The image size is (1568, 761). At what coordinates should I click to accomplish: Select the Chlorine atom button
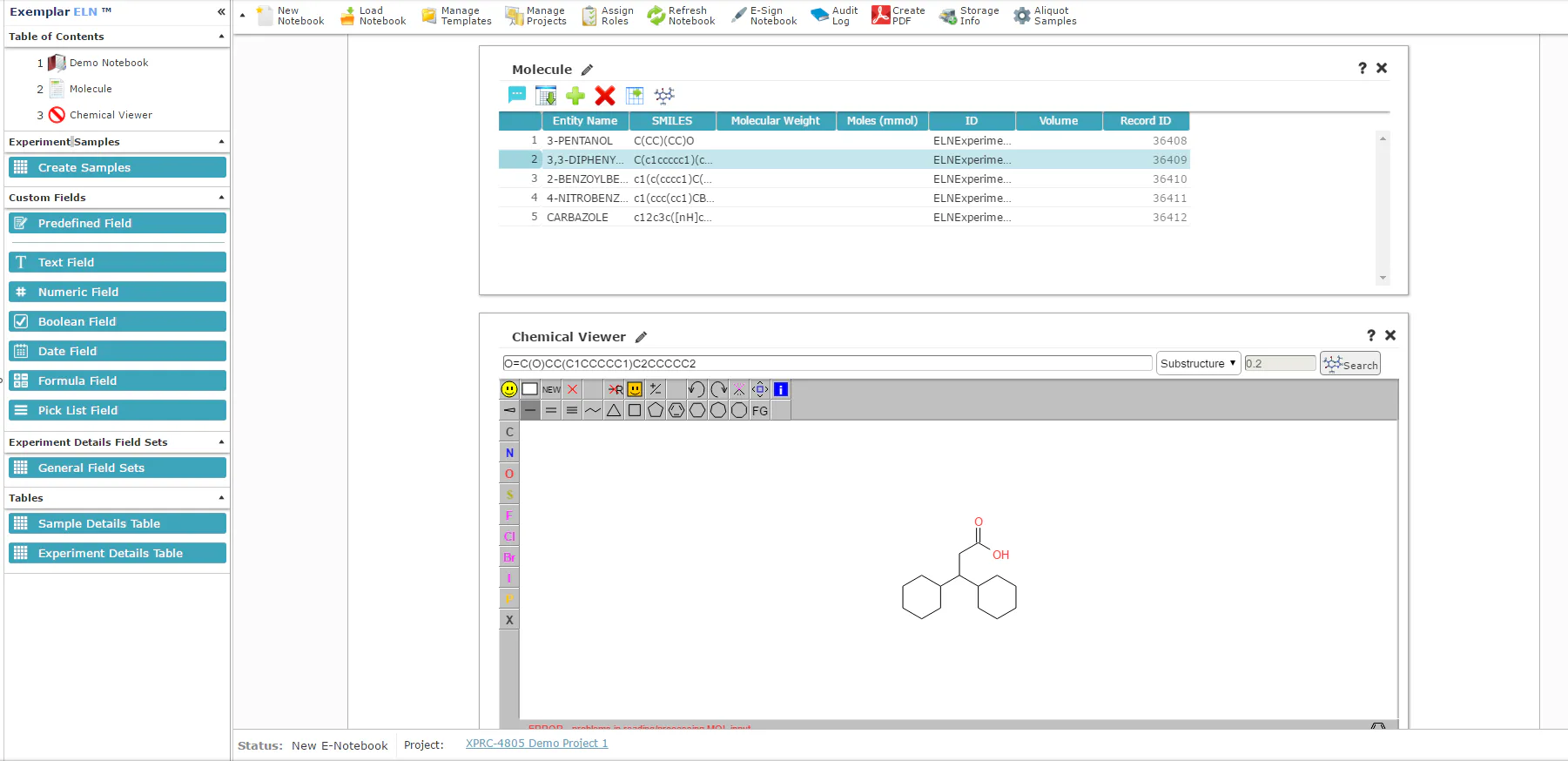pos(509,536)
